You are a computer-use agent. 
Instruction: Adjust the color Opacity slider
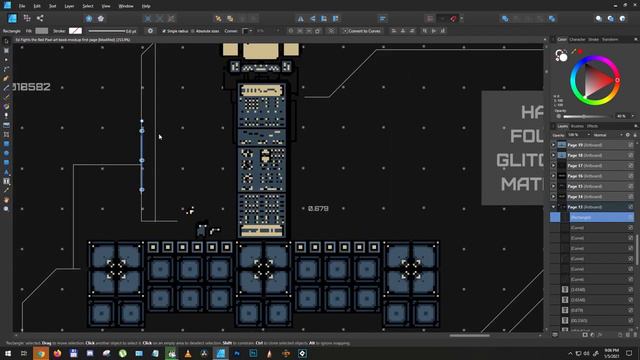click(586, 116)
